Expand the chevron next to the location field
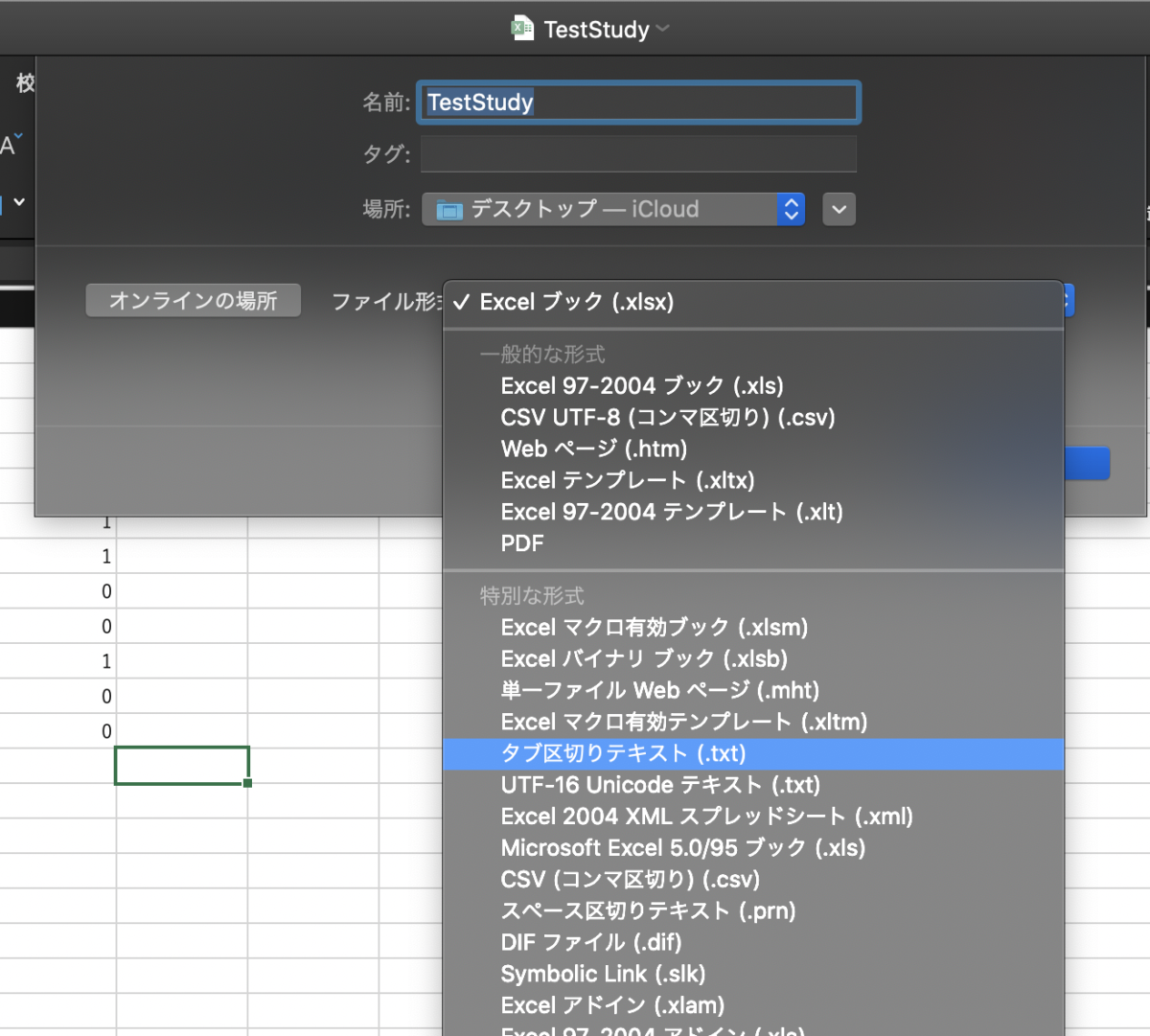This screenshot has height=1036, width=1150. (x=839, y=208)
